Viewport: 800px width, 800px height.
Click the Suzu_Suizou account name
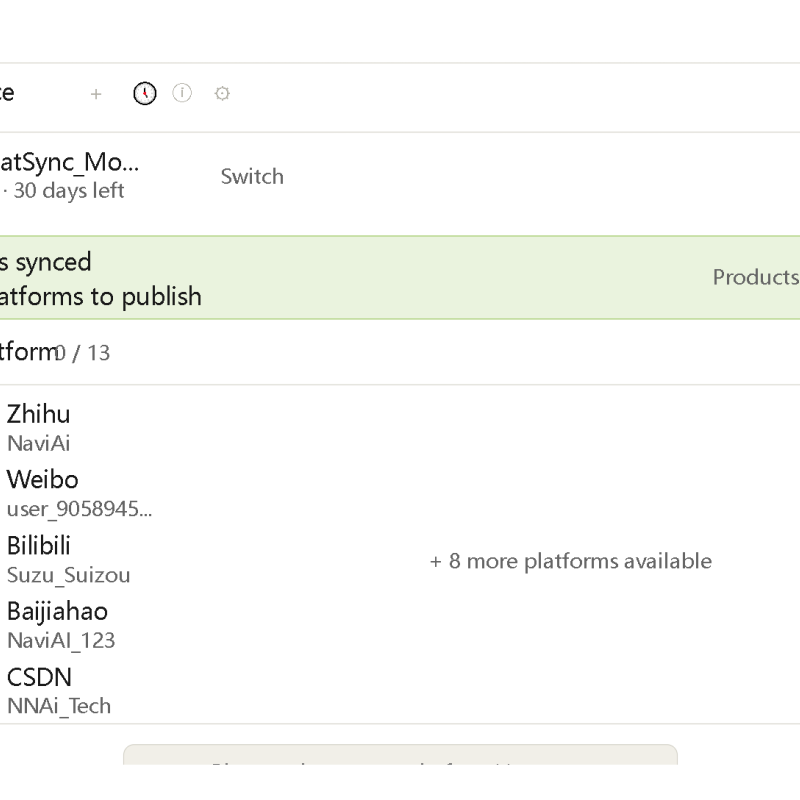click(69, 575)
